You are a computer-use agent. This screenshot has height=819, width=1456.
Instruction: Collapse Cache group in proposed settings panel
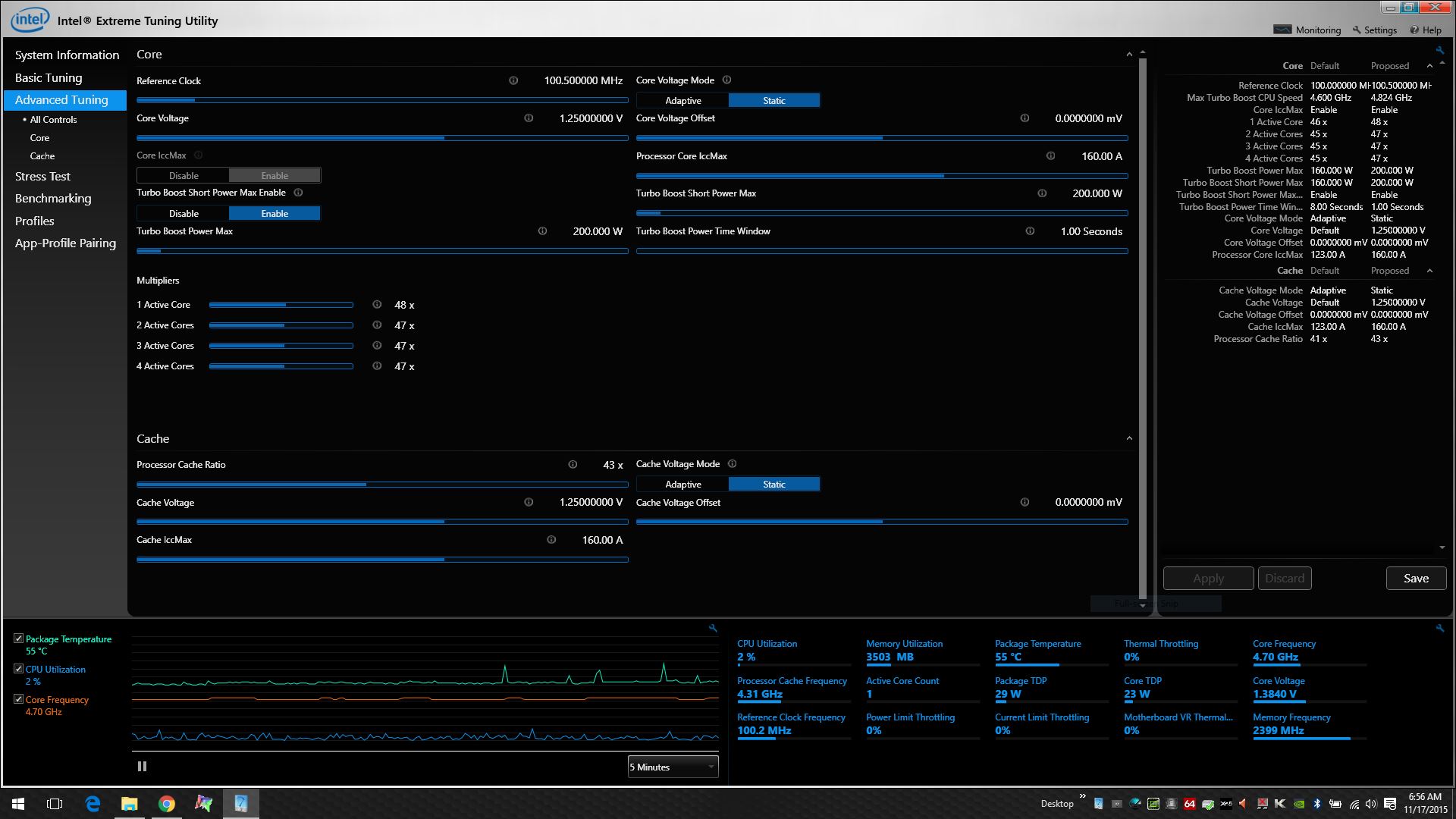(x=1429, y=271)
